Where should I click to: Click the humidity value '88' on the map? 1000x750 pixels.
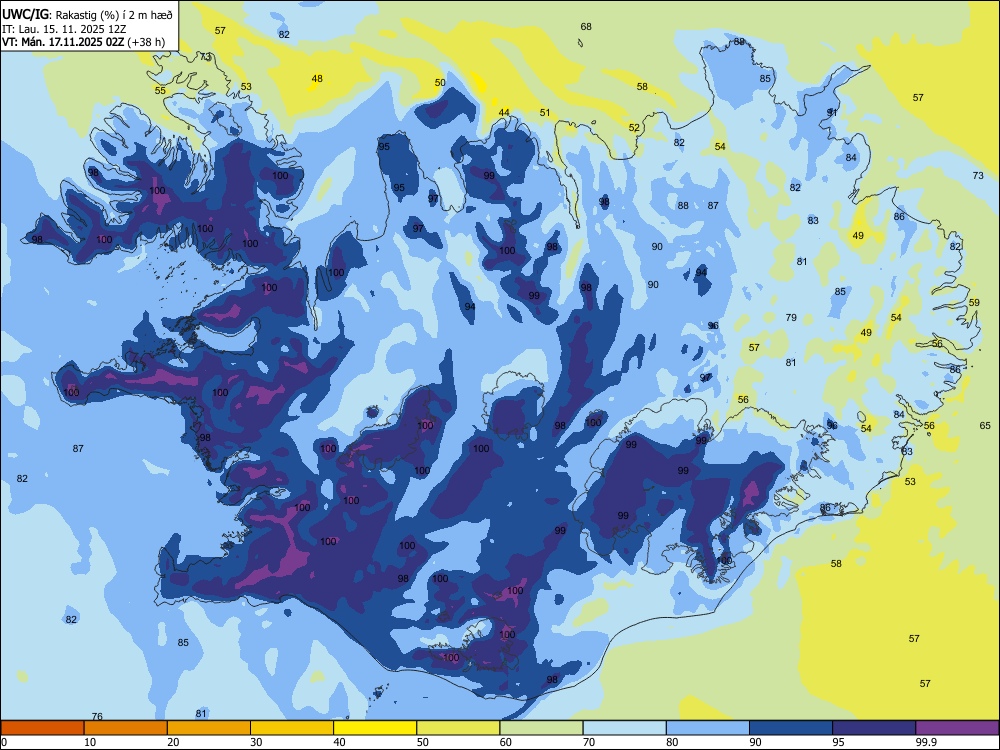click(683, 205)
